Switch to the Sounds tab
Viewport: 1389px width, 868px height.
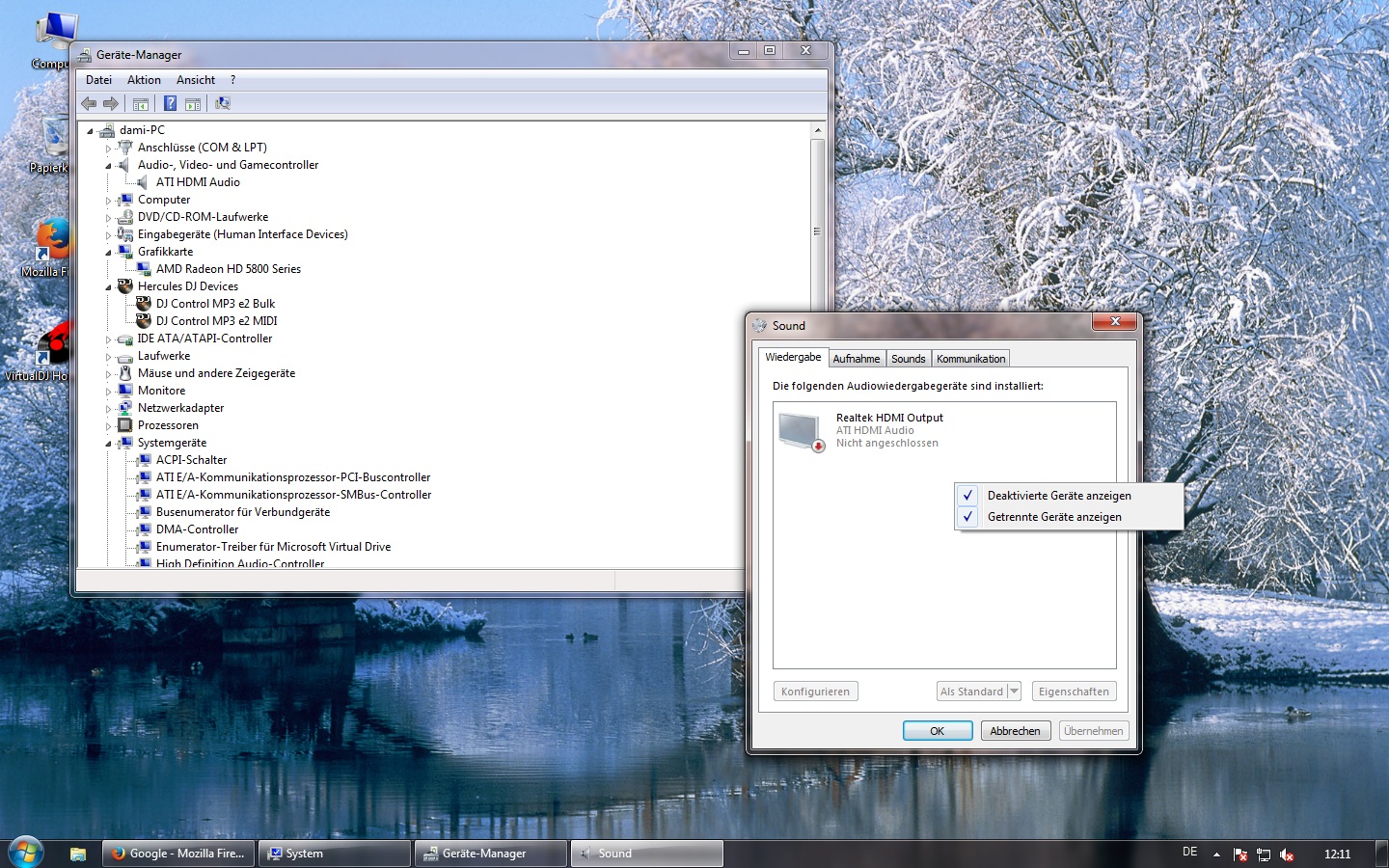pos(909,359)
